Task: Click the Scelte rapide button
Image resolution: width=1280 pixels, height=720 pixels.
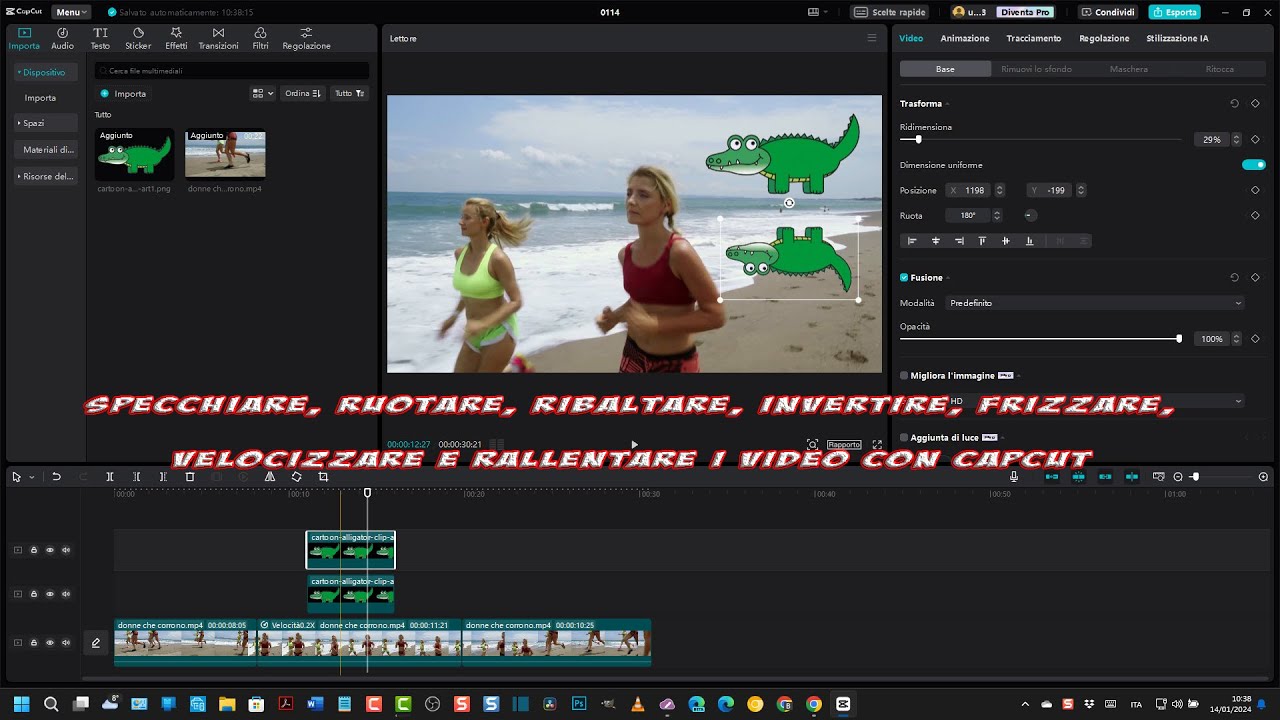Action: (889, 12)
